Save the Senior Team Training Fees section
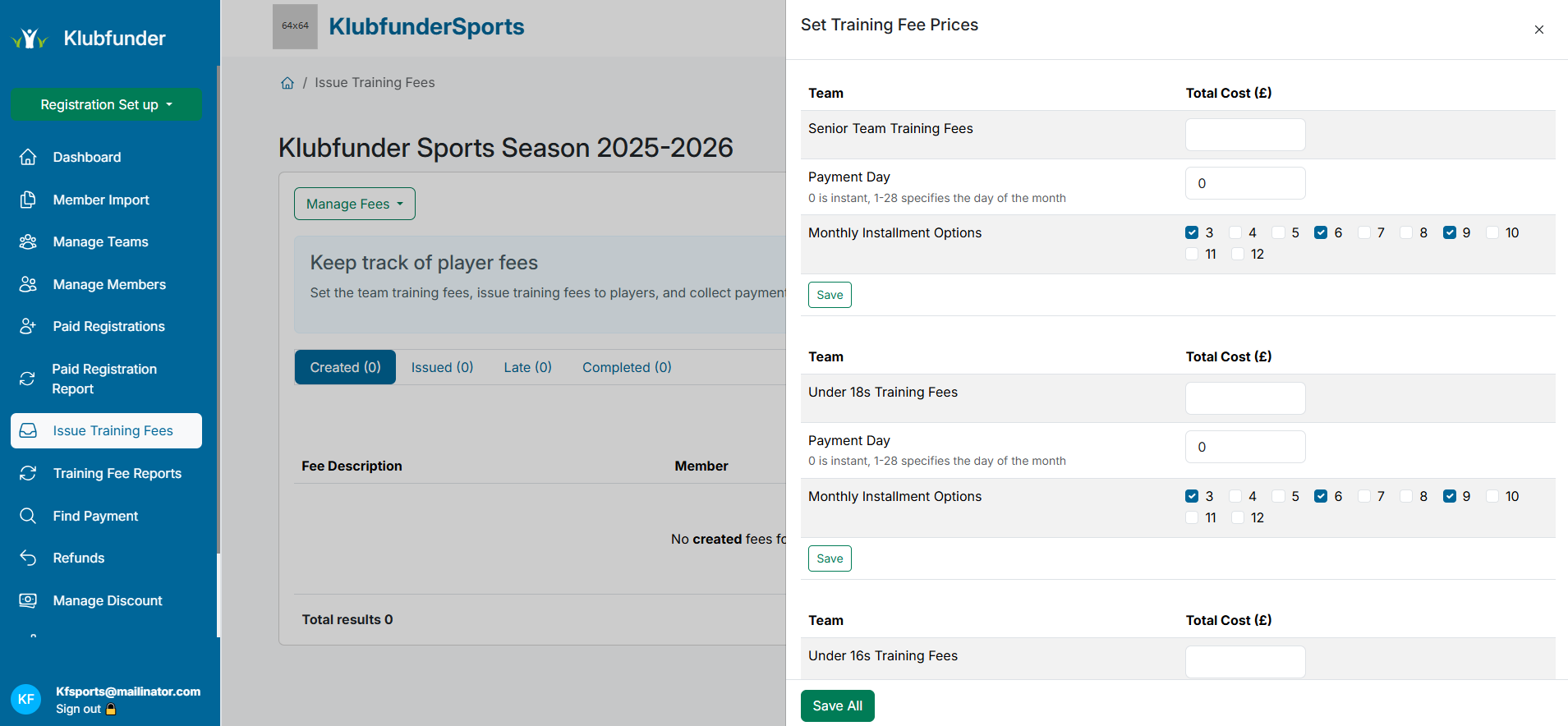Viewport: 1568px width, 726px height. click(830, 295)
